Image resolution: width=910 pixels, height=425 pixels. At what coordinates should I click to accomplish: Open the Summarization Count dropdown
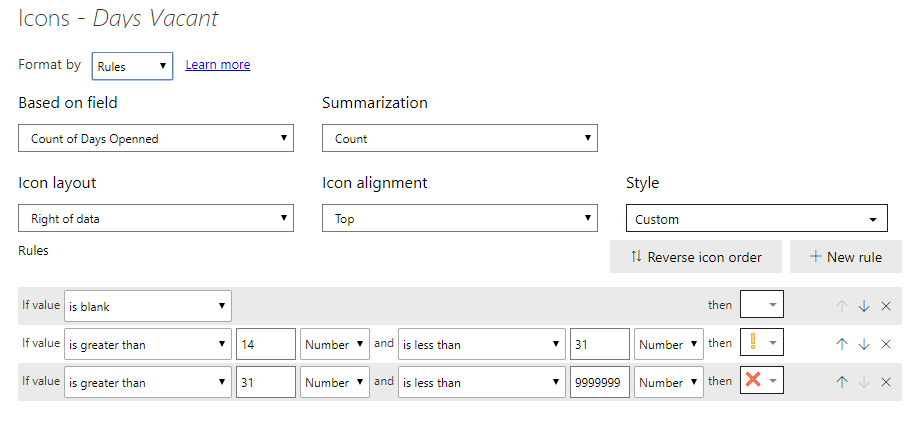point(460,138)
